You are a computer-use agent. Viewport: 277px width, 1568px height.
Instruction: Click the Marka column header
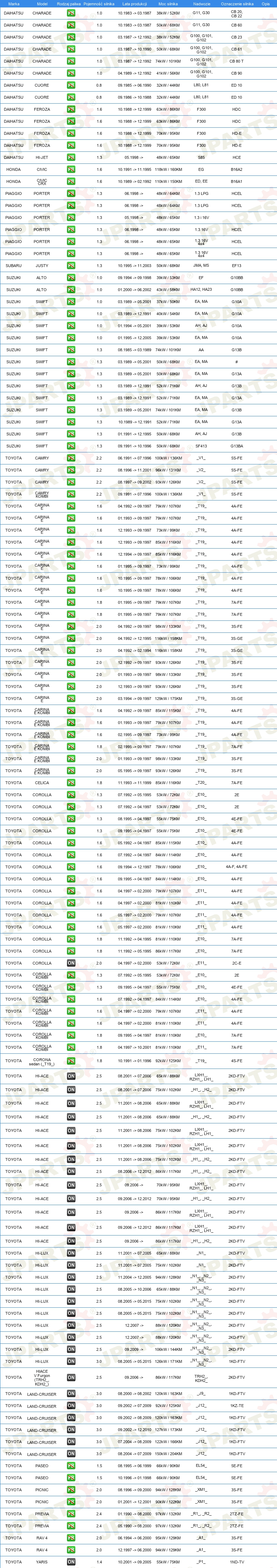(13, 4)
